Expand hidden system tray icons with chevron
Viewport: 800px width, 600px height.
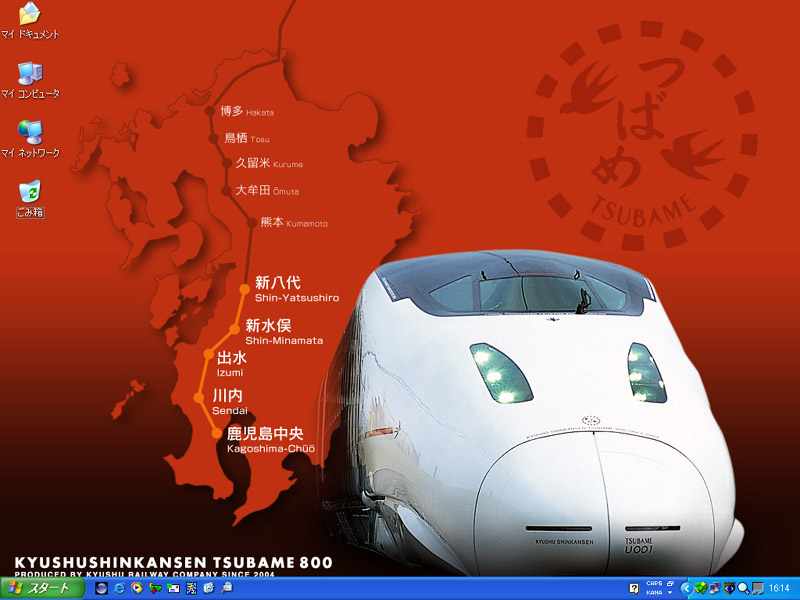(x=687, y=588)
